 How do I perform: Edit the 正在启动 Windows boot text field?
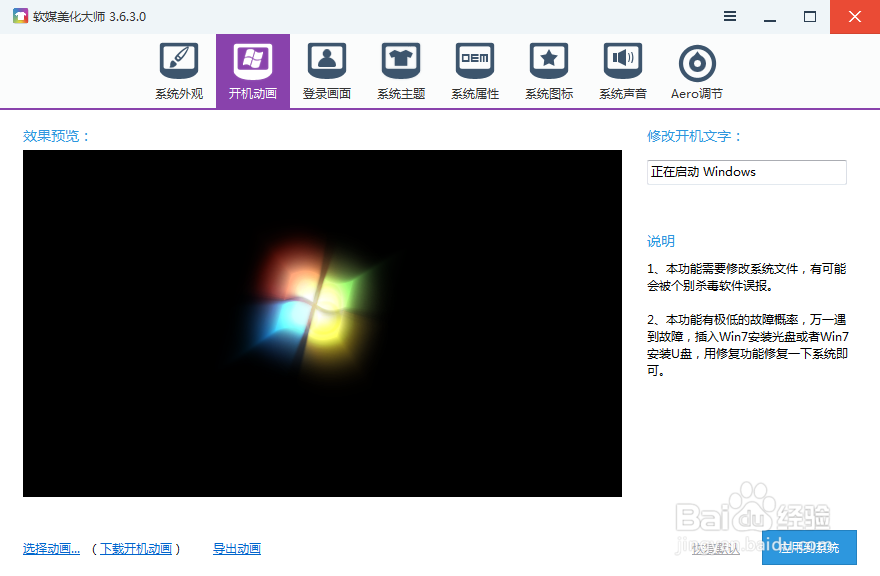[x=746, y=172]
